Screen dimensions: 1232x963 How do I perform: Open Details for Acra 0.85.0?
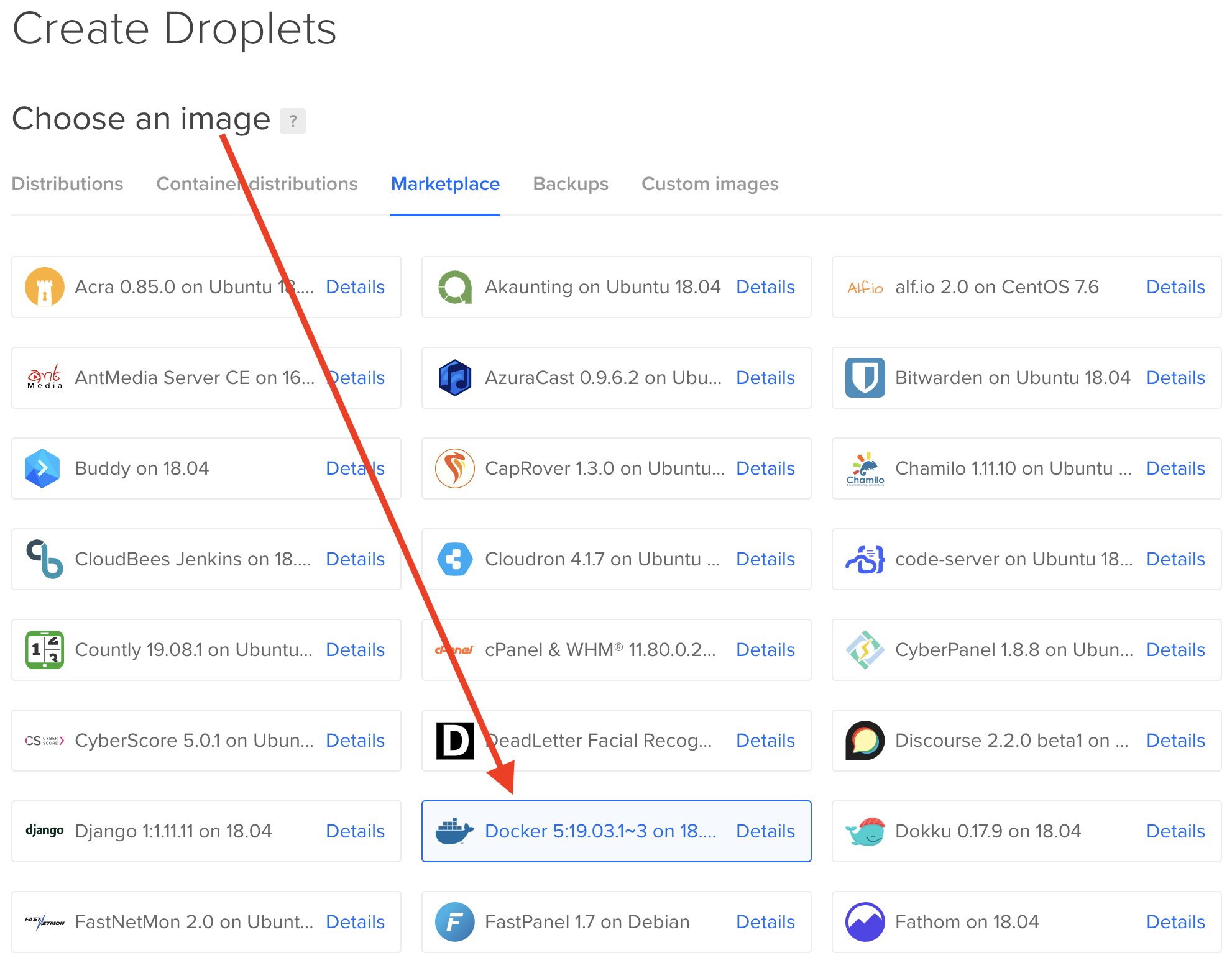click(355, 287)
